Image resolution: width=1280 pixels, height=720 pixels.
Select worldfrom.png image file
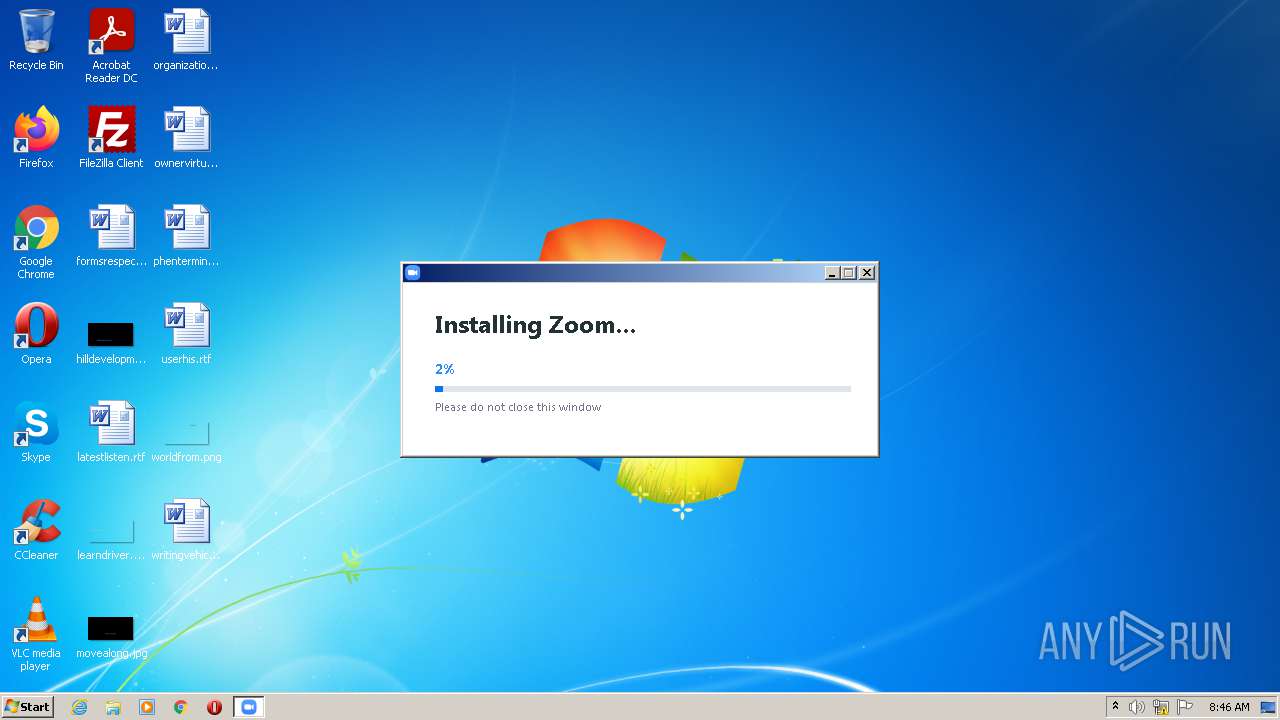point(186,440)
